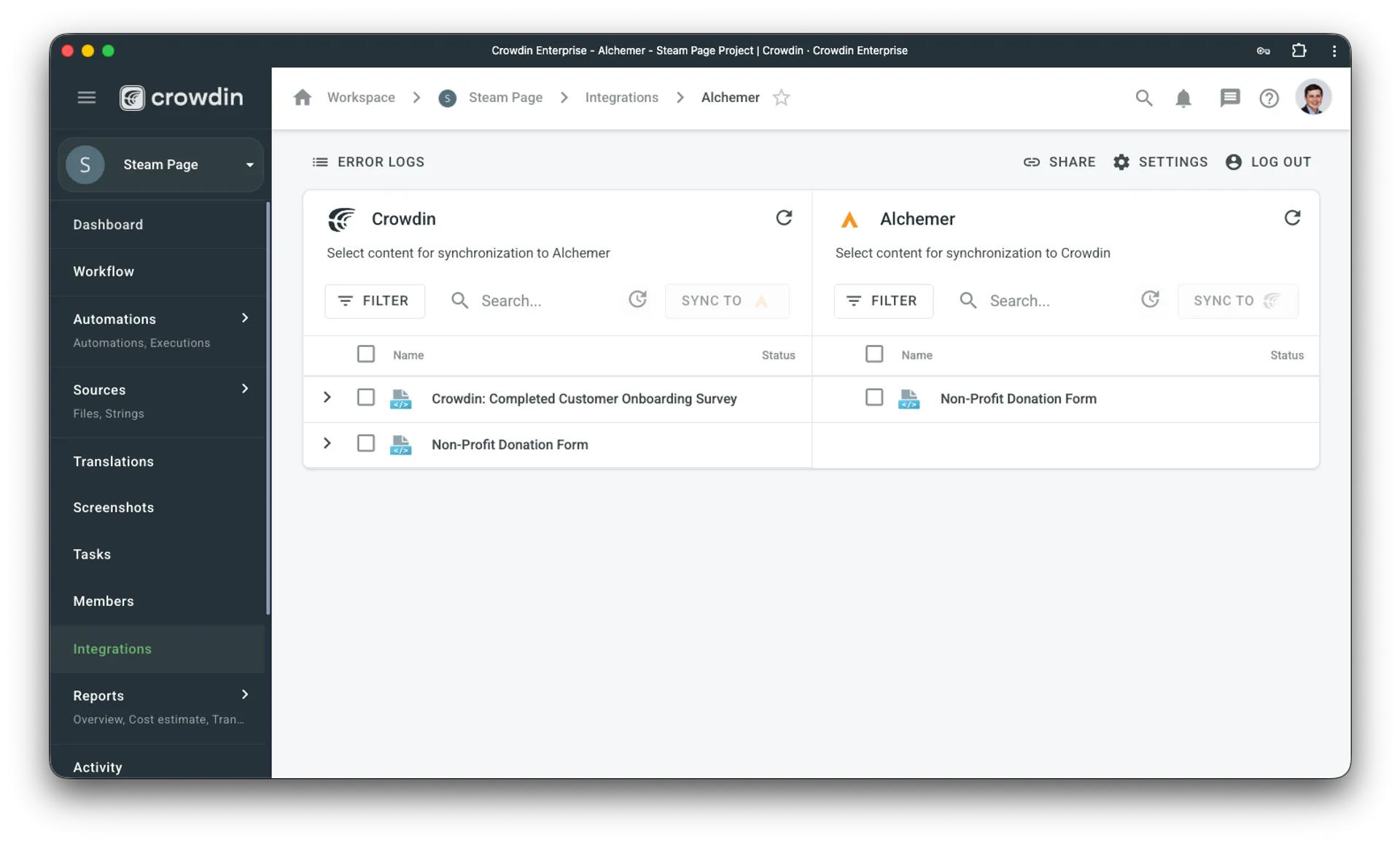Open the chat messages icon

pyautogui.click(x=1229, y=98)
